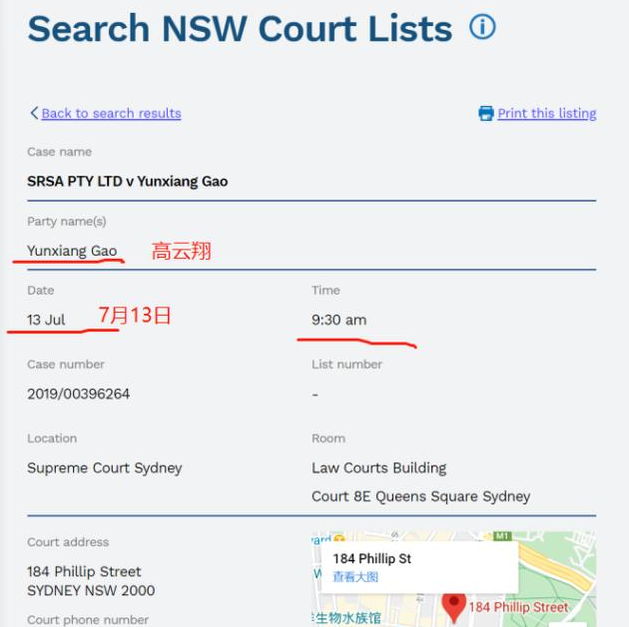Click the Supreme Court Sydney location text
The height and width of the screenshot is (627, 629).
(104, 468)
